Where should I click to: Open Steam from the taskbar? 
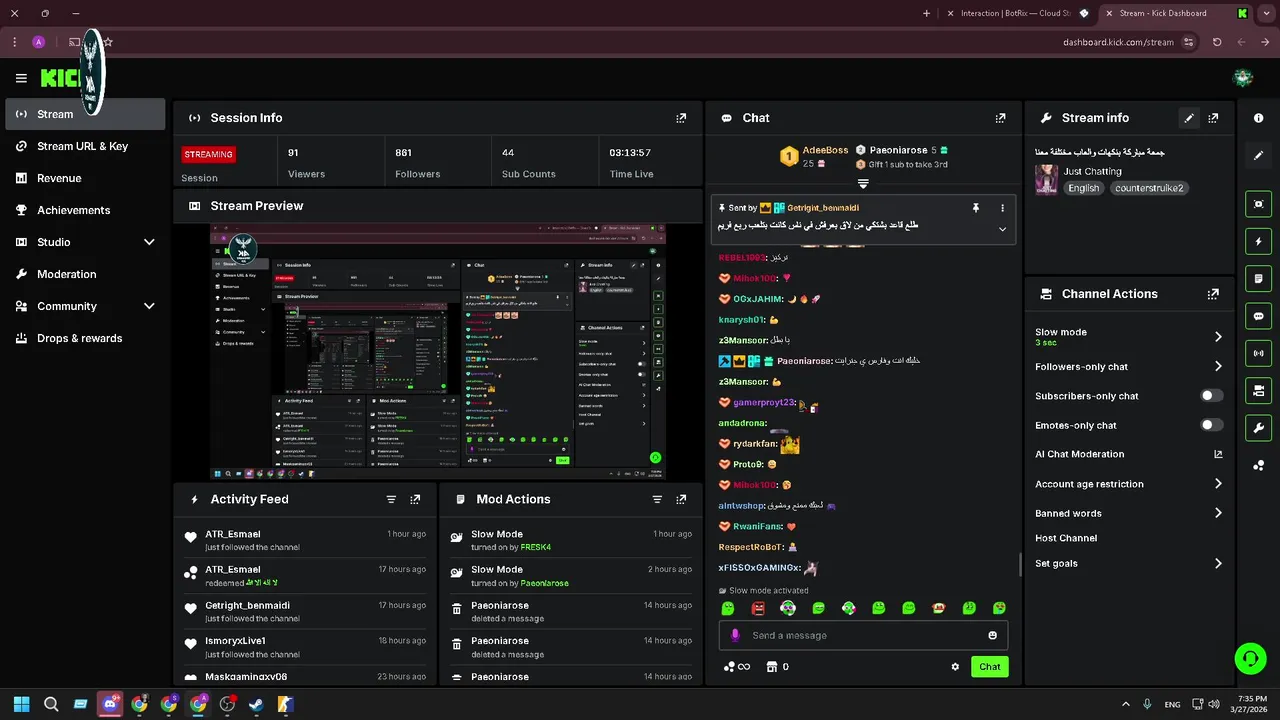[x=256, y=704]
